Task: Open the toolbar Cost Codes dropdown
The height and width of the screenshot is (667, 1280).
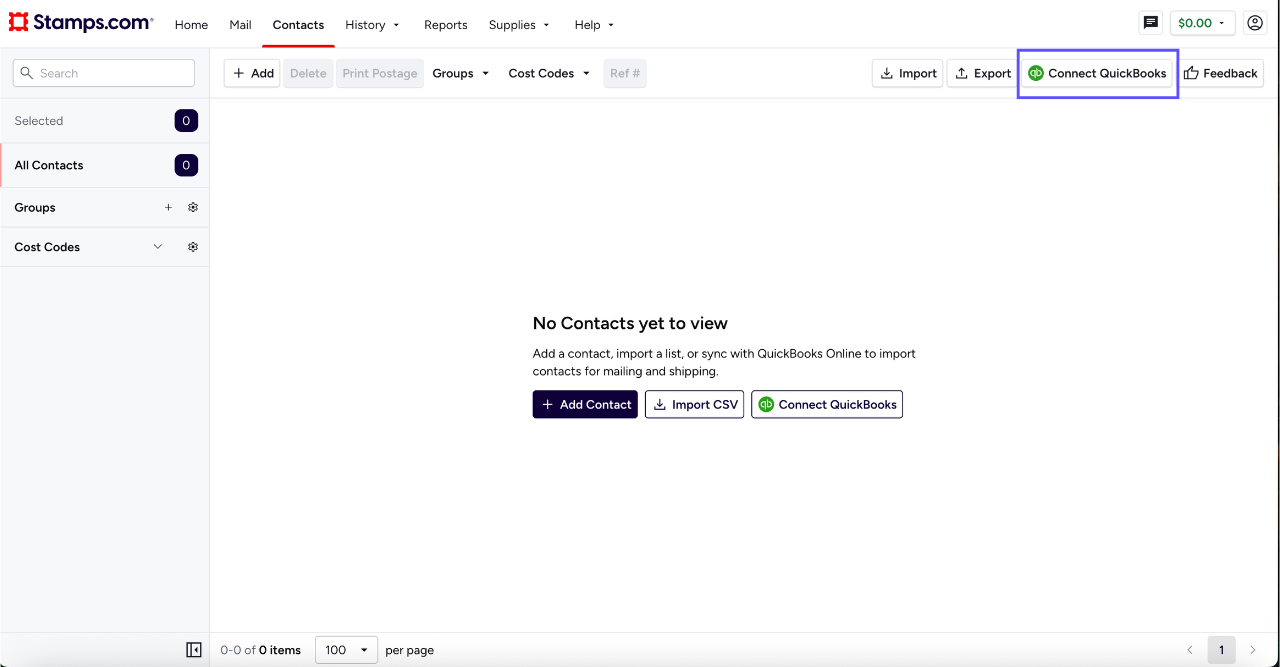Action: pyautogui.click(x=549, y=73)
